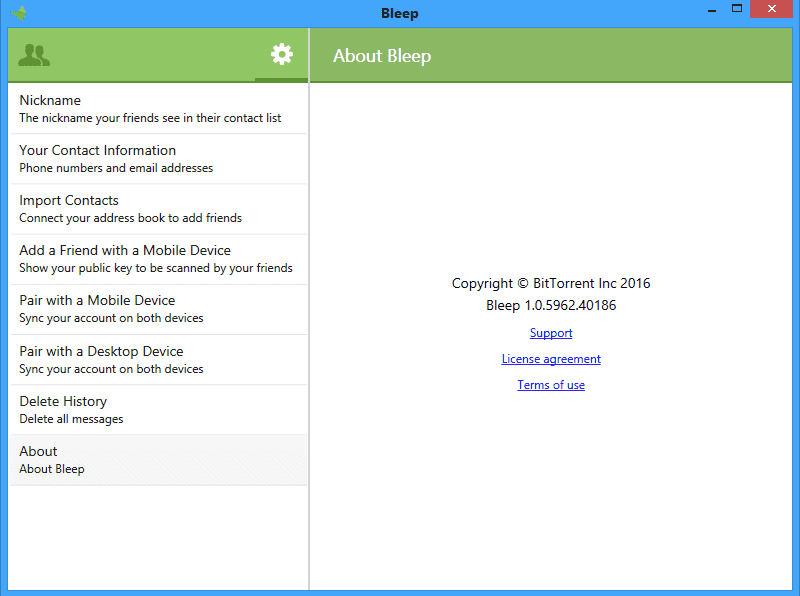
Task: Select the About Bleep entry
Action: (x=159, y=460)
